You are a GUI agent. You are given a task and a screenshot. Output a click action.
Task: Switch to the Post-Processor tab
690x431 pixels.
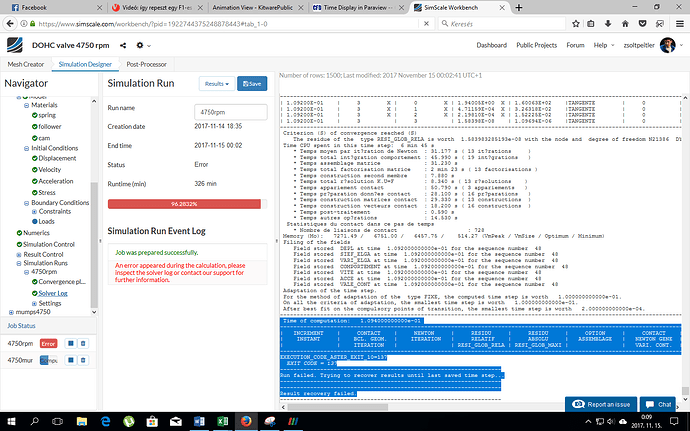[147, 64]
